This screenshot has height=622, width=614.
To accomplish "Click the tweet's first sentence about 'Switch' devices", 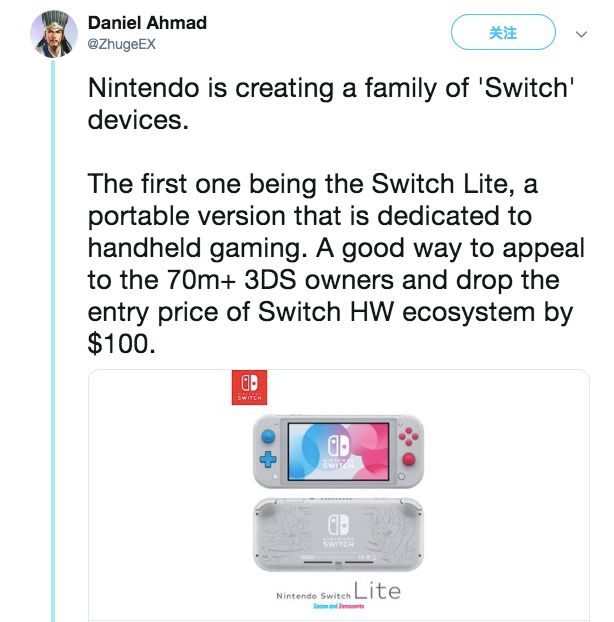I will pyautogui.click(x=331, y=104).
